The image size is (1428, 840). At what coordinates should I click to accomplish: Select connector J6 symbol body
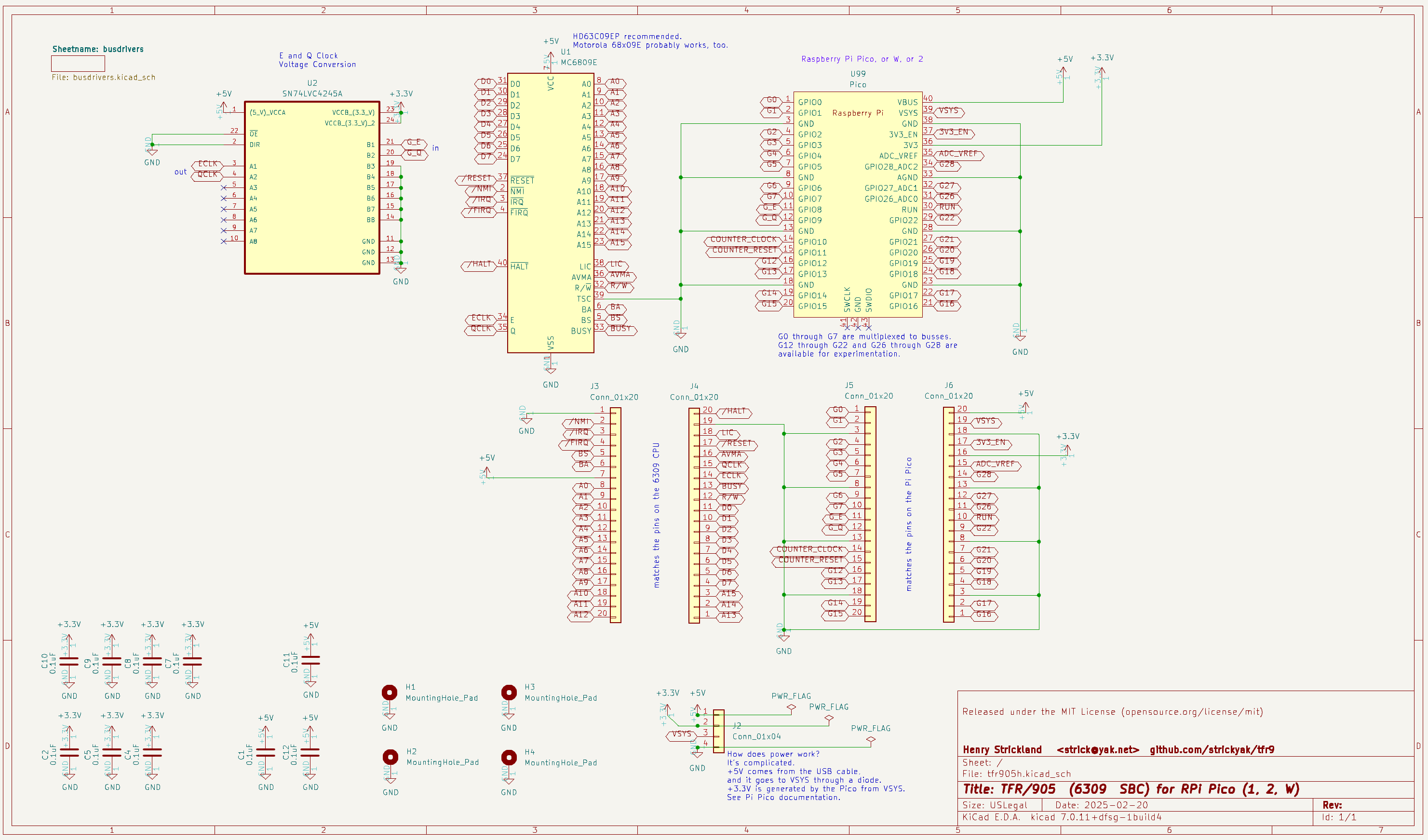(948, 514)
